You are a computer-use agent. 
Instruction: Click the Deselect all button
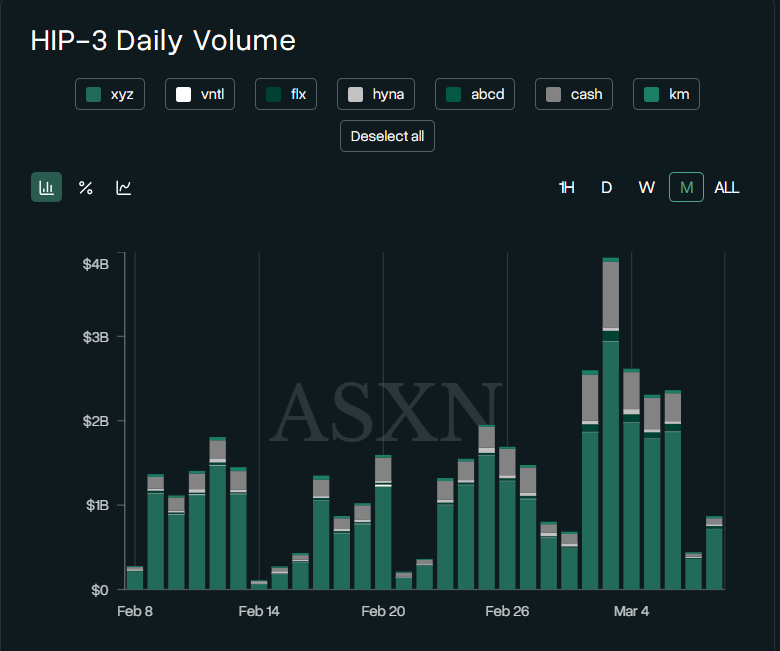point(387,136)
